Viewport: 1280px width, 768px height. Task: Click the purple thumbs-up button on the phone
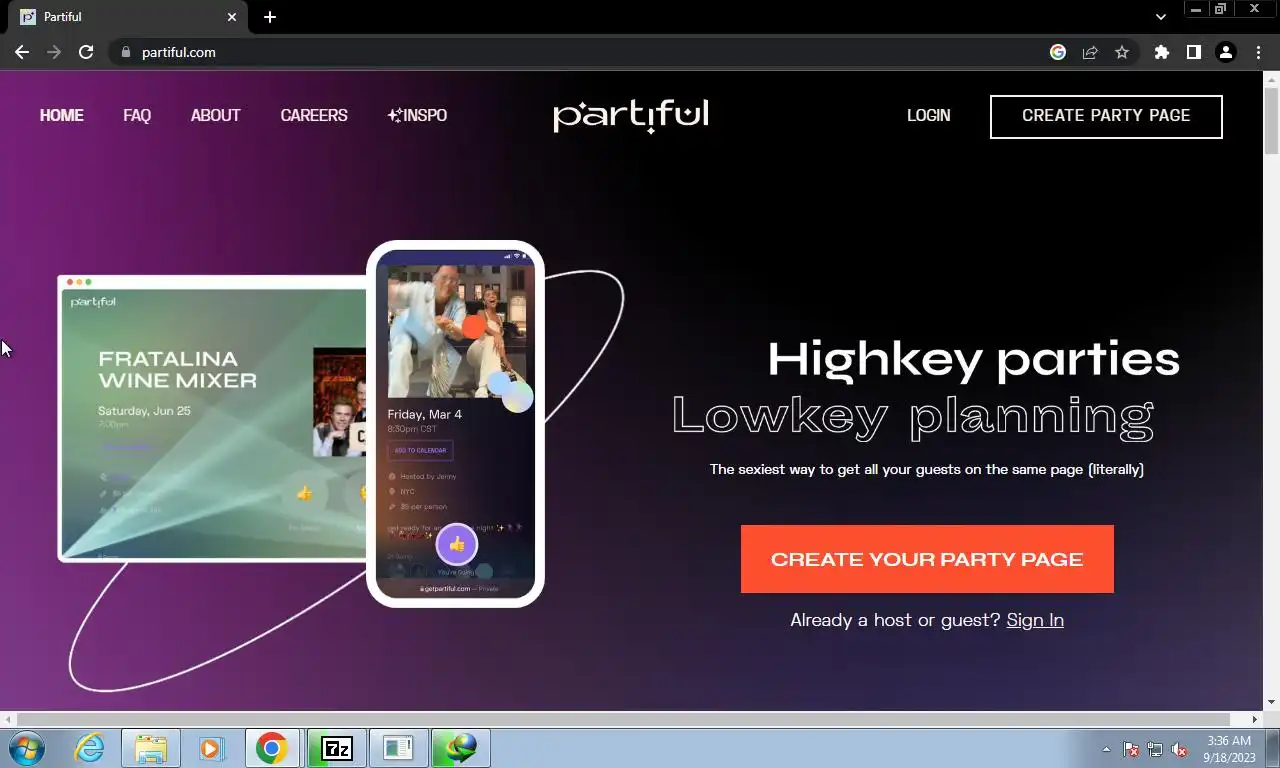point(457,544)
